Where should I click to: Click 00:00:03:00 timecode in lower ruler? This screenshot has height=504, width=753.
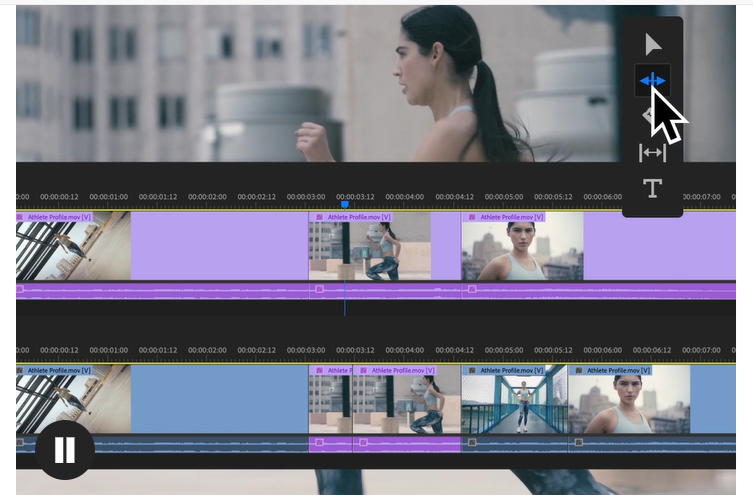306,350
